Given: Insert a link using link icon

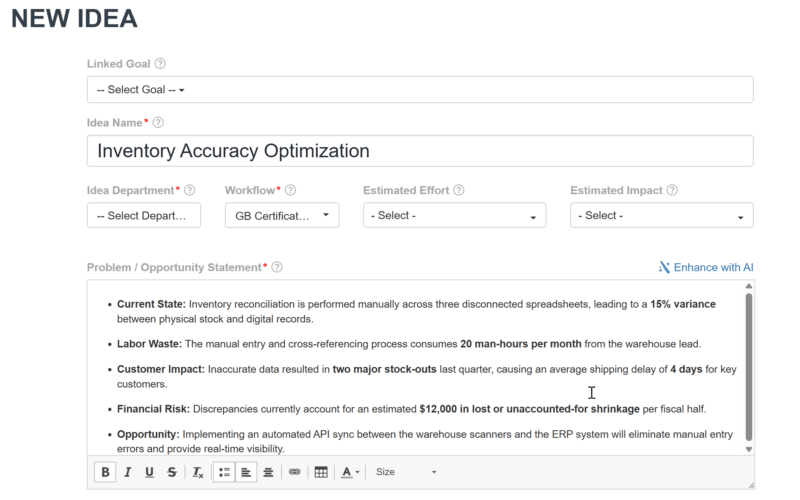Looking at the screenshot, I should 294,472.
